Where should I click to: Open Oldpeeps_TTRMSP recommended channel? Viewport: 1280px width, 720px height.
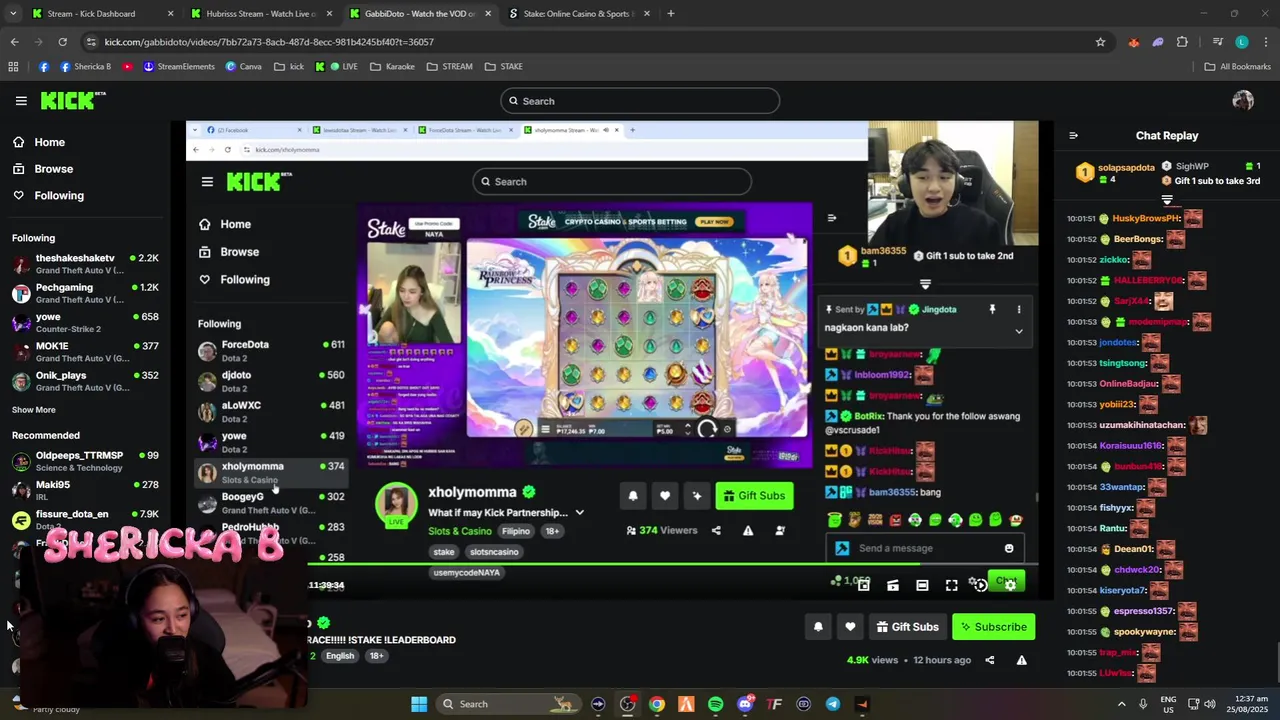(85, 461)
